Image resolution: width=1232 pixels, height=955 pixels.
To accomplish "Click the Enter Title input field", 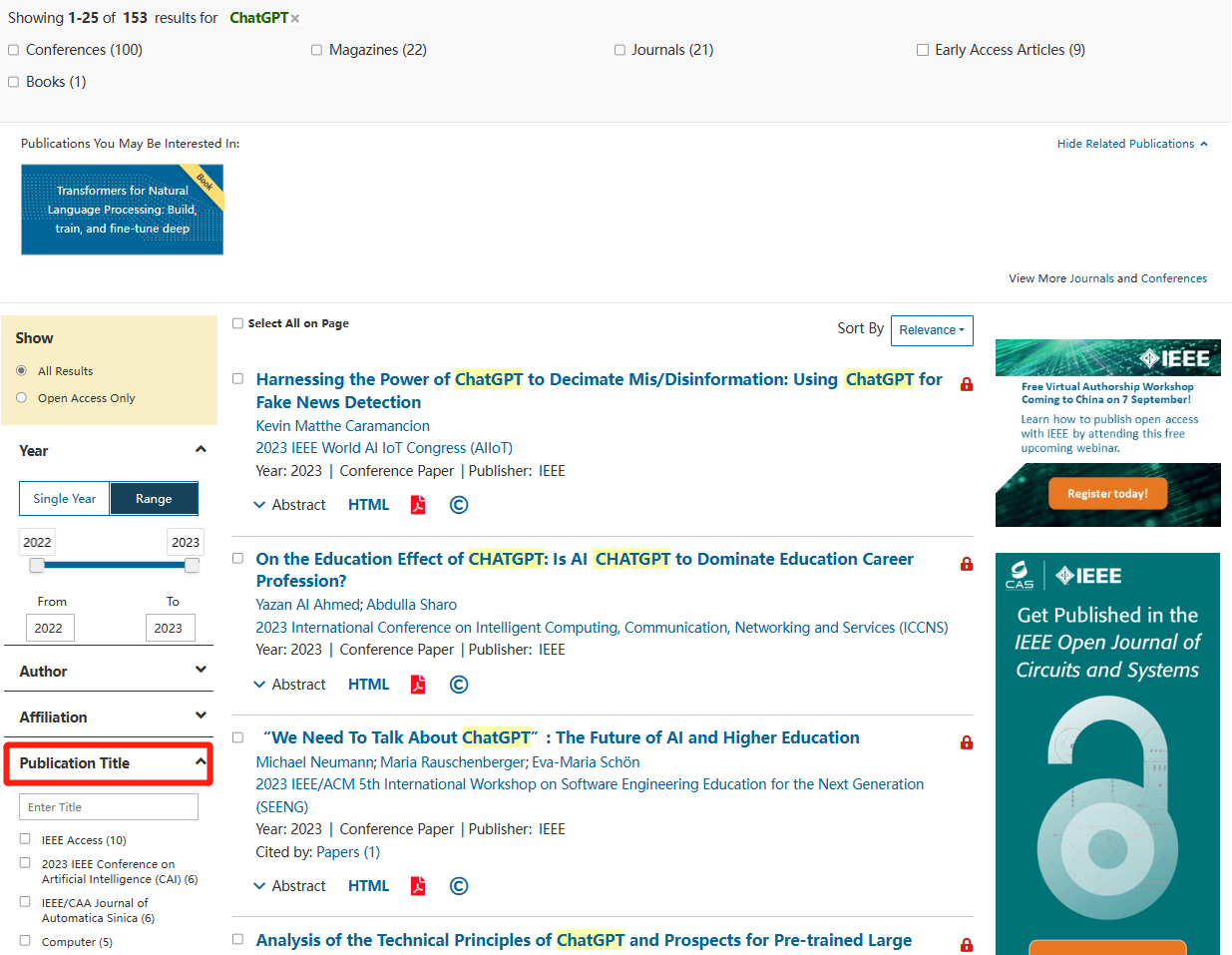I will point(109,807).
